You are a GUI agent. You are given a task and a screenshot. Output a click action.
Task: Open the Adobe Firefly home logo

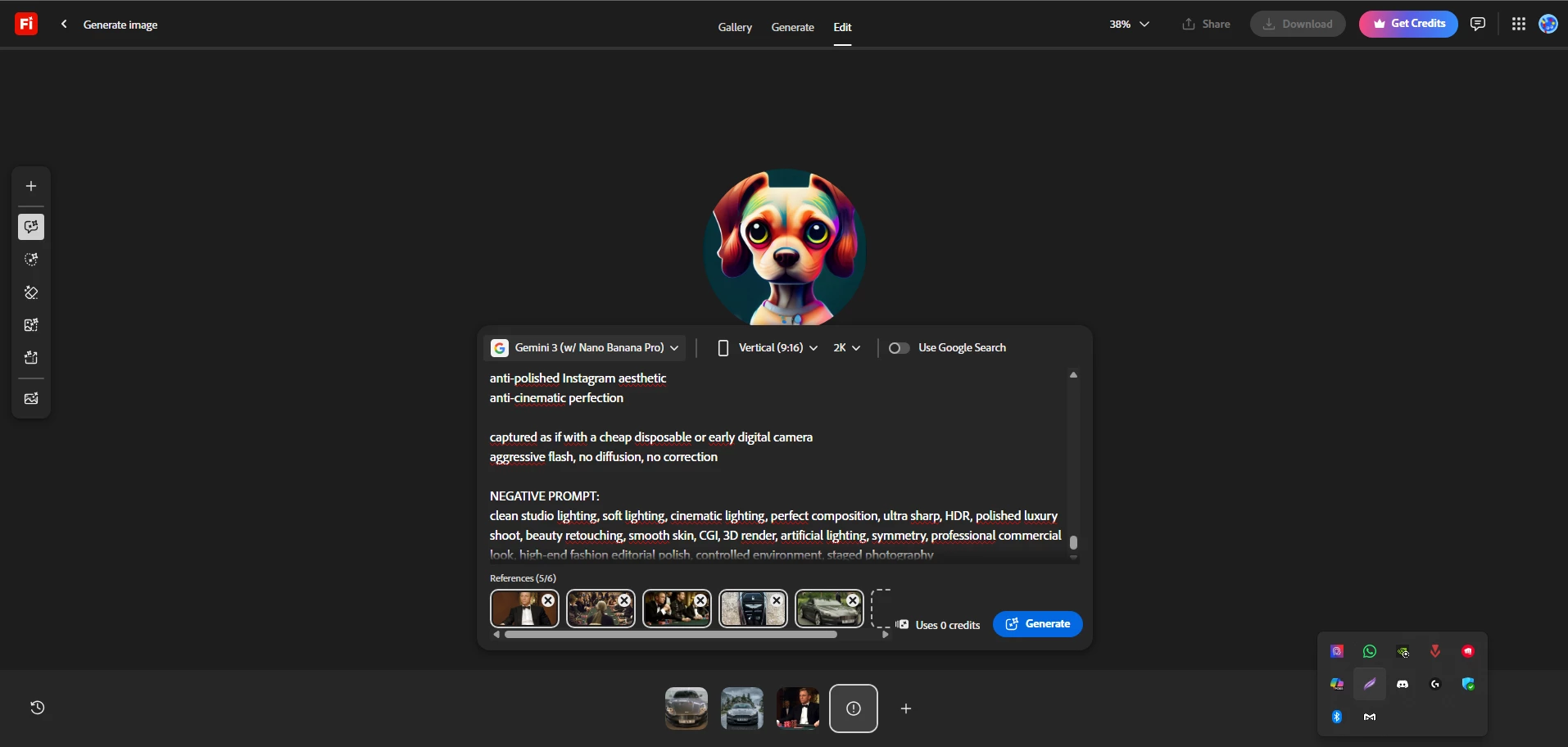[26, 24]
